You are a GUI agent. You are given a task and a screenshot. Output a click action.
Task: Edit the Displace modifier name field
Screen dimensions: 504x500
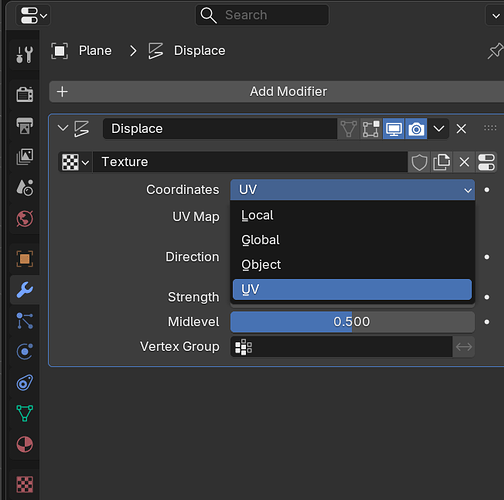[x=220, y=129]
